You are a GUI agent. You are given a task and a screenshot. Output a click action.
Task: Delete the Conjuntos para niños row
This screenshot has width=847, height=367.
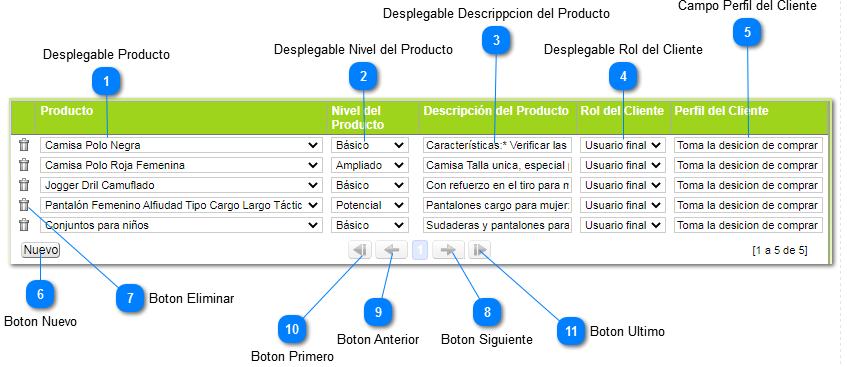[x=24, y=225]
